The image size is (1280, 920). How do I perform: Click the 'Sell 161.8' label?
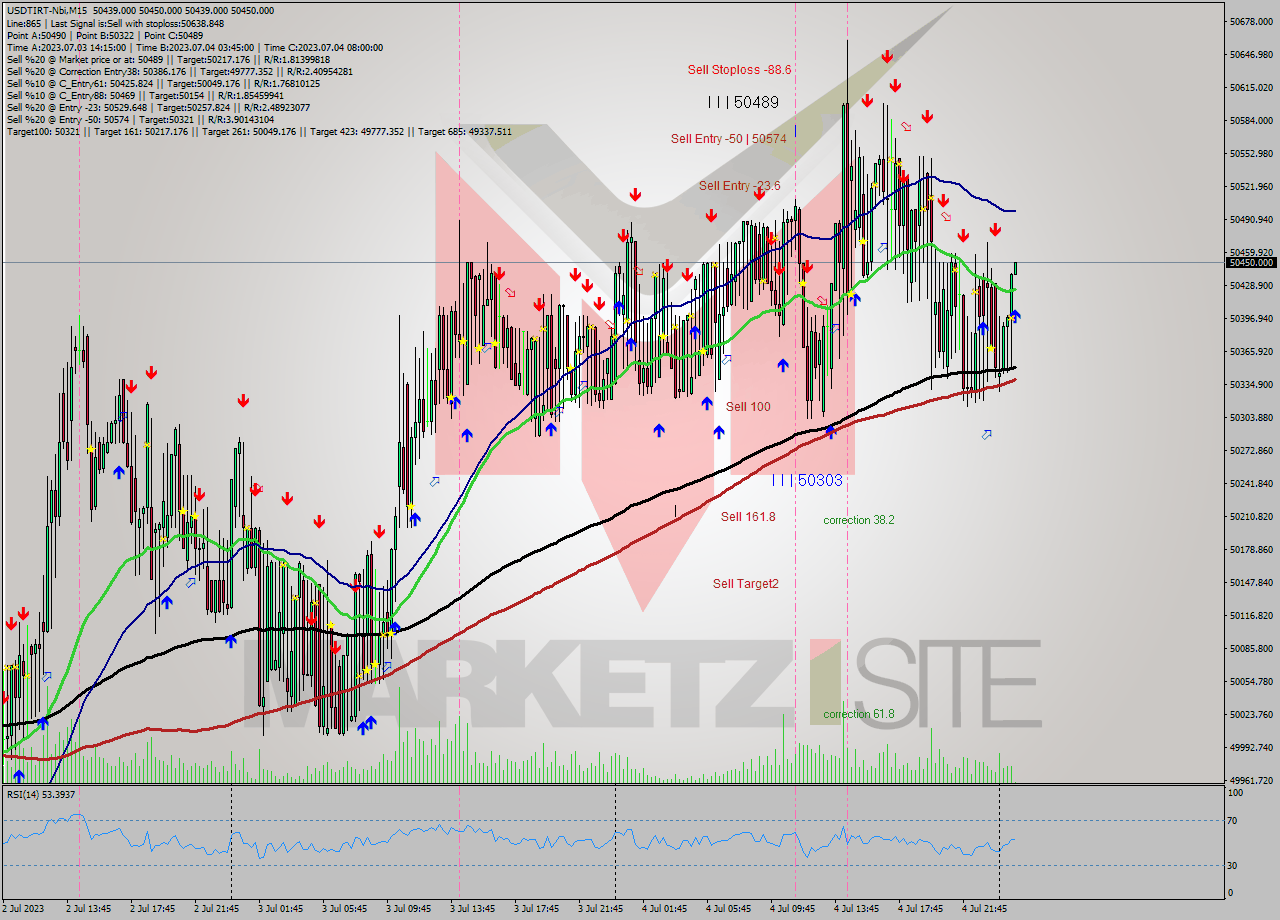(x=748, y=517)
